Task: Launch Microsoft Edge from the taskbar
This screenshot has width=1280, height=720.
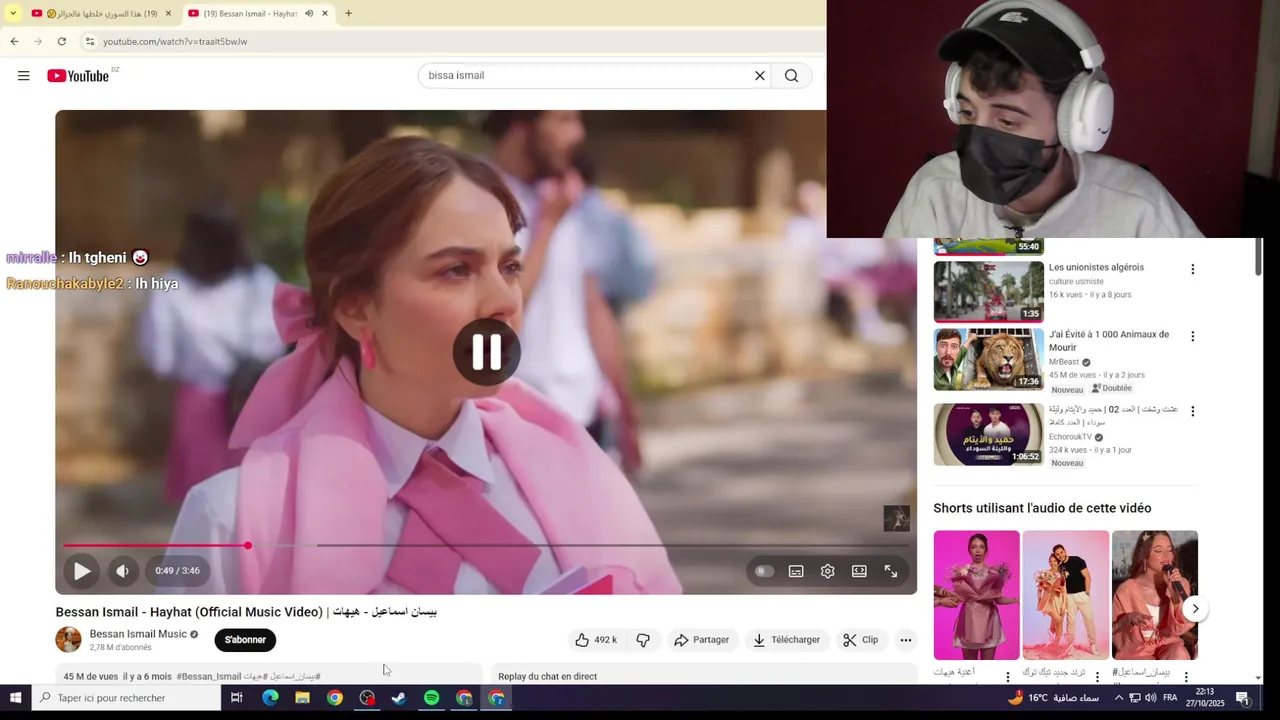Action: pyautogui.click(x=270, y=698)
